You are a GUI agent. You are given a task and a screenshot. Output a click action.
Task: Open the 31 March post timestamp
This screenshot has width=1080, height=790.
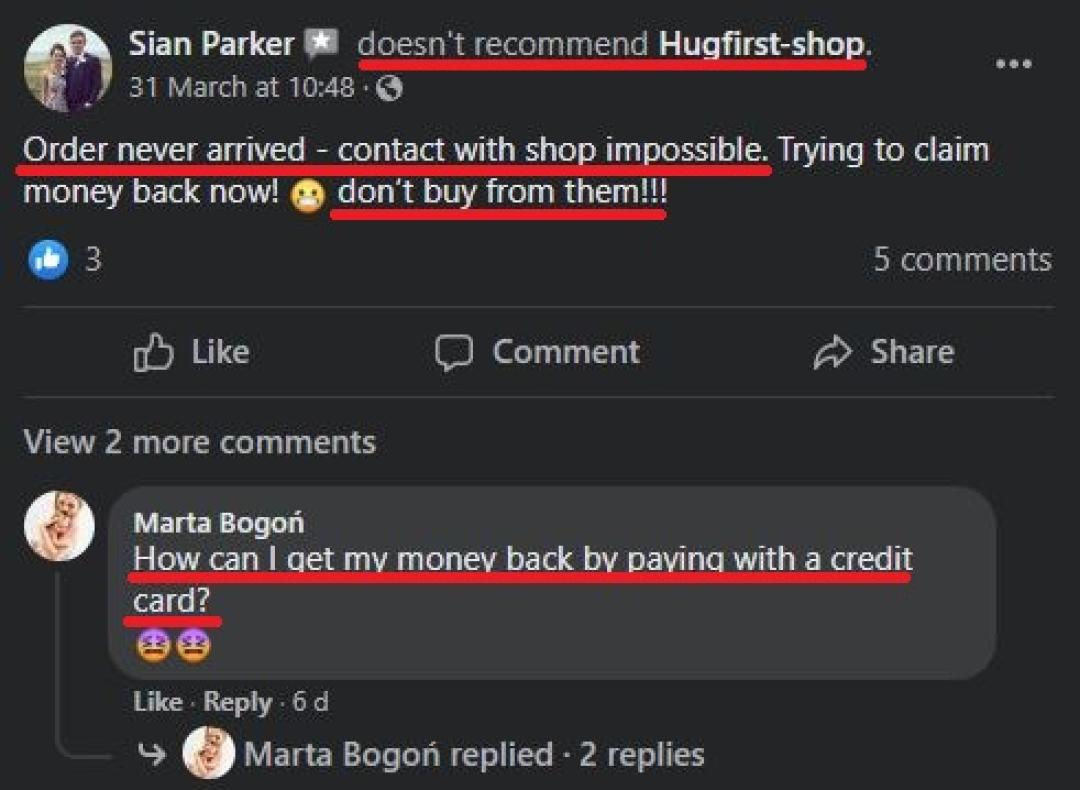(242, 87)
